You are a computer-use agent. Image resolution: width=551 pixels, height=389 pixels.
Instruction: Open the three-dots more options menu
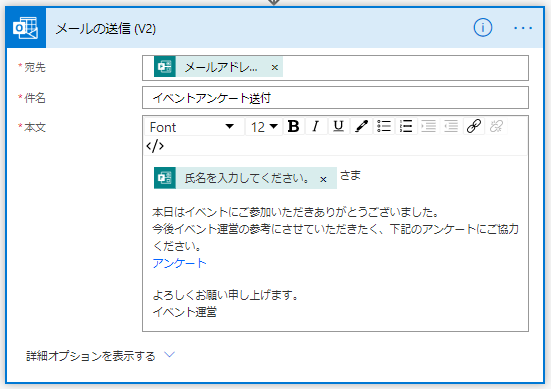coord(523,28)
